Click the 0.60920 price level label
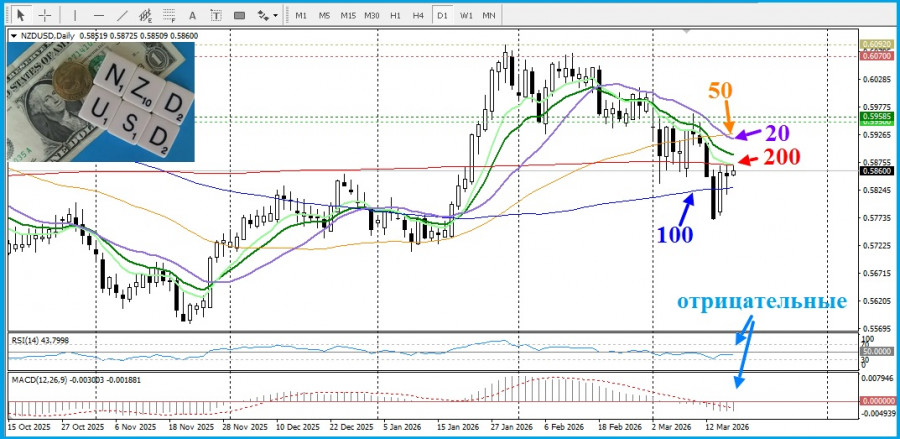Image resolution: width=900 pixels, height=439 pixels. [875, 44]
